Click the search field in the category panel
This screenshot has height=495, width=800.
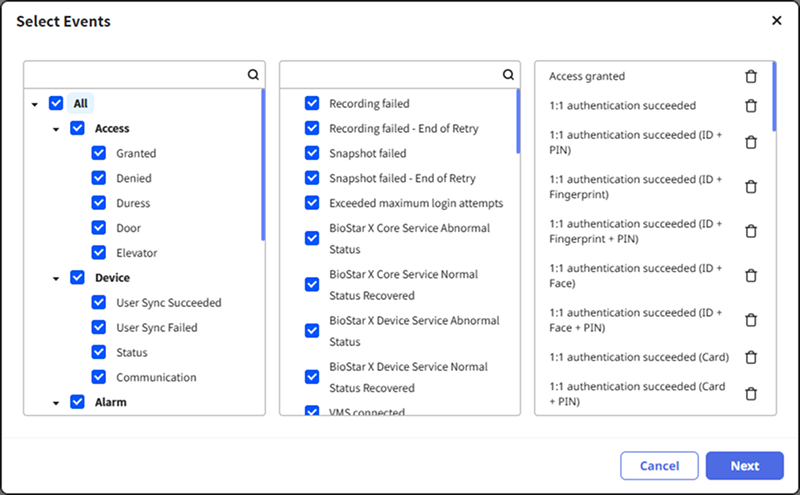pos(134,74)
